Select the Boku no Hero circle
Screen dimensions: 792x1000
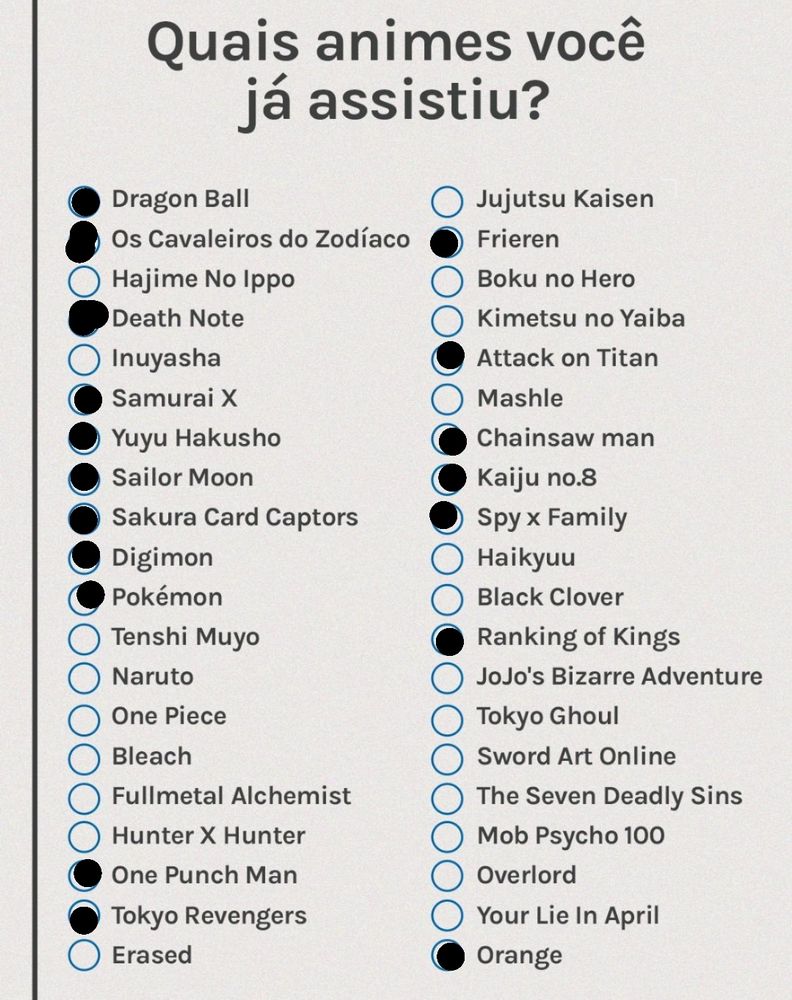pos(447,281)
